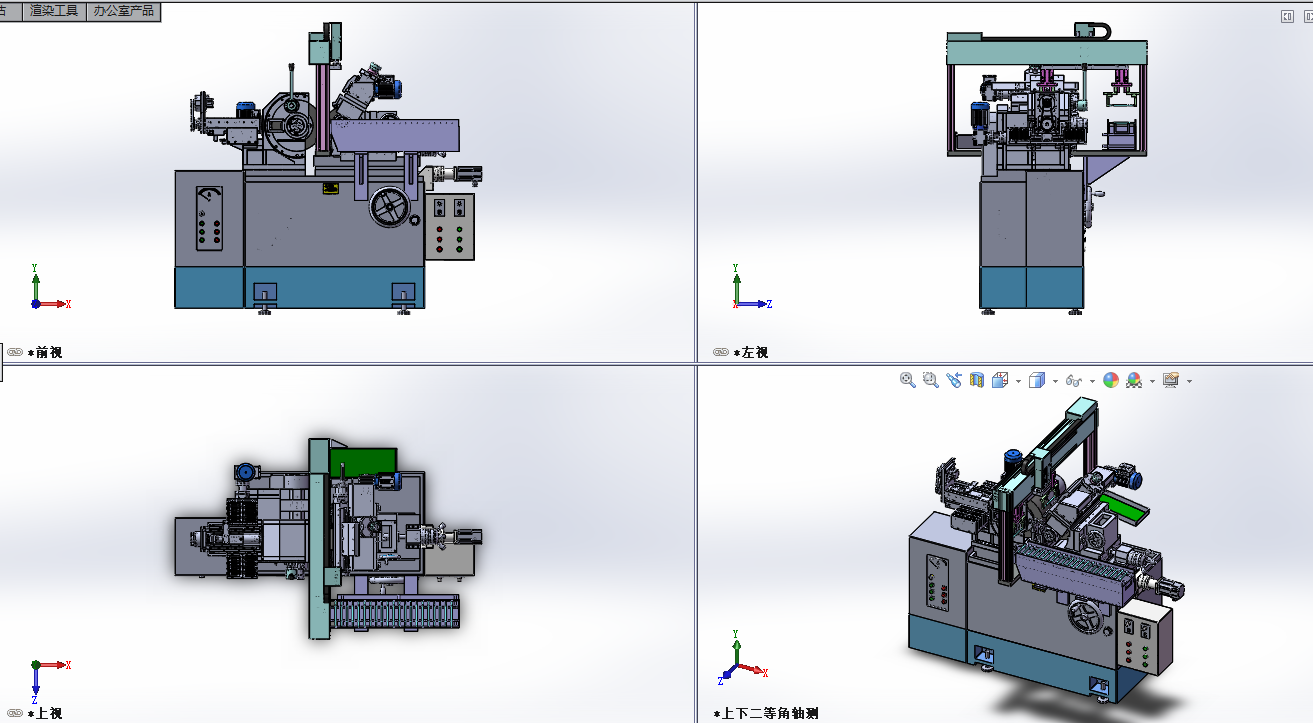Click the Previous View icon
Screen dimensions: 1313x723
[954, 380]
